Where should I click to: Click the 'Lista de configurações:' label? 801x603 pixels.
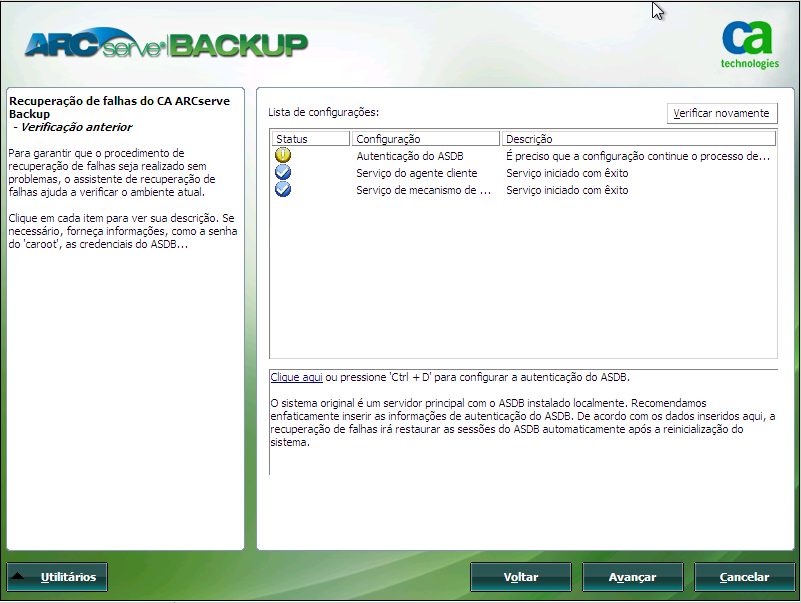click(x=323, y=112)
